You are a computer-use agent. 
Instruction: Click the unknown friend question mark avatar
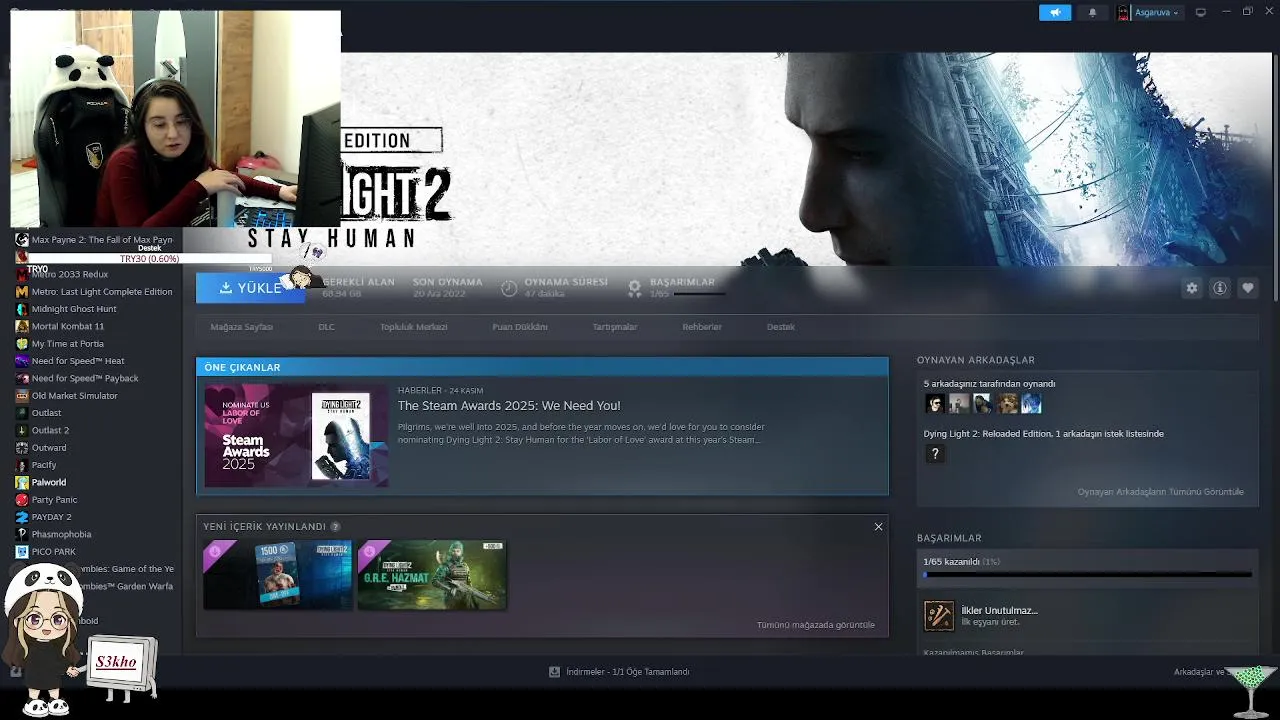[935, 454]
